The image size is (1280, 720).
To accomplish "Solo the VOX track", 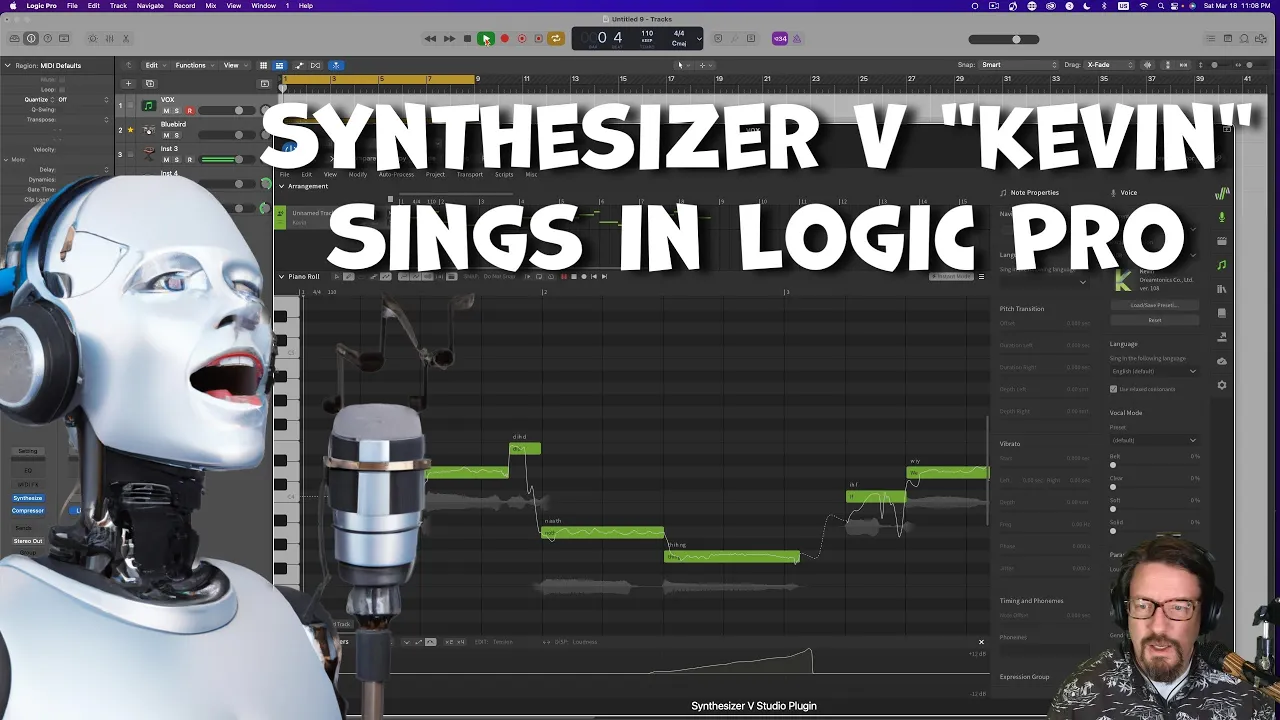I will pos(177,111).
